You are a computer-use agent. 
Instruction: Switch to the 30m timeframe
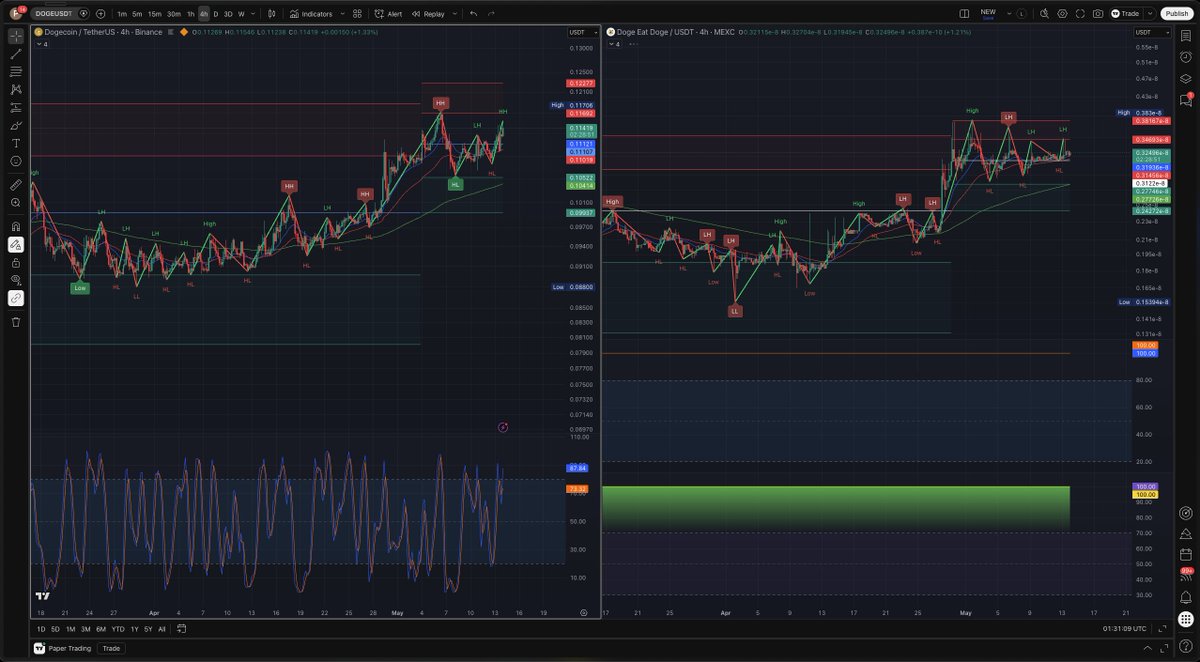174,14
